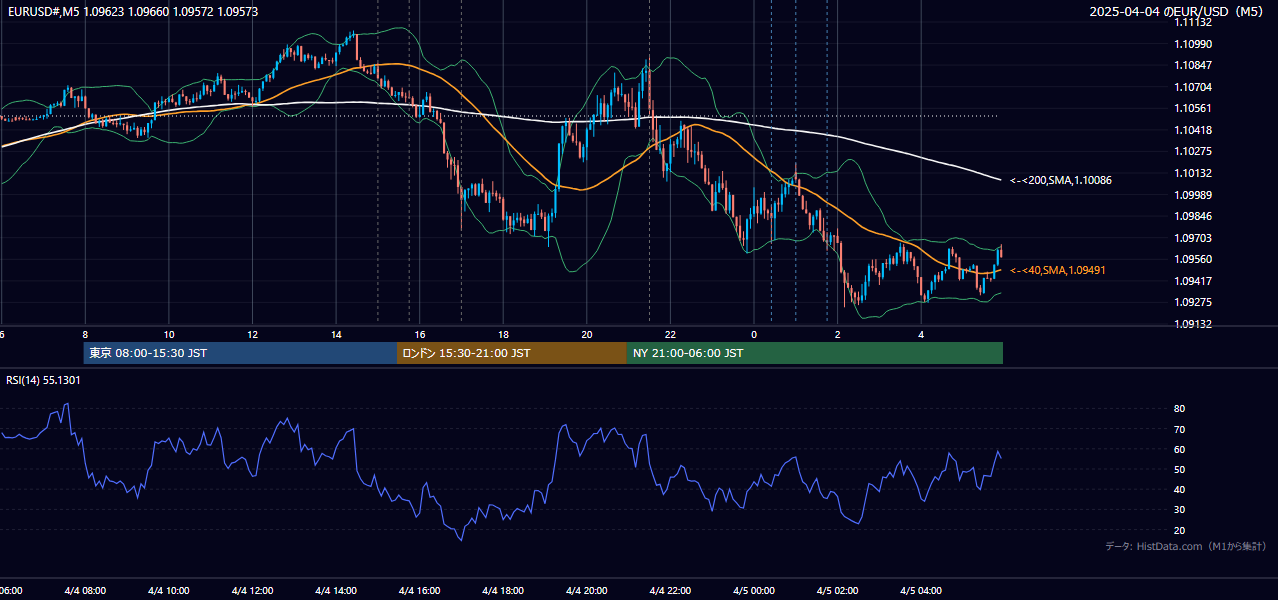Viewport: 1278px width, 600px height.
Task: Click hour tick 10 under the candlestick chart
Action: (x=169, y=334)
